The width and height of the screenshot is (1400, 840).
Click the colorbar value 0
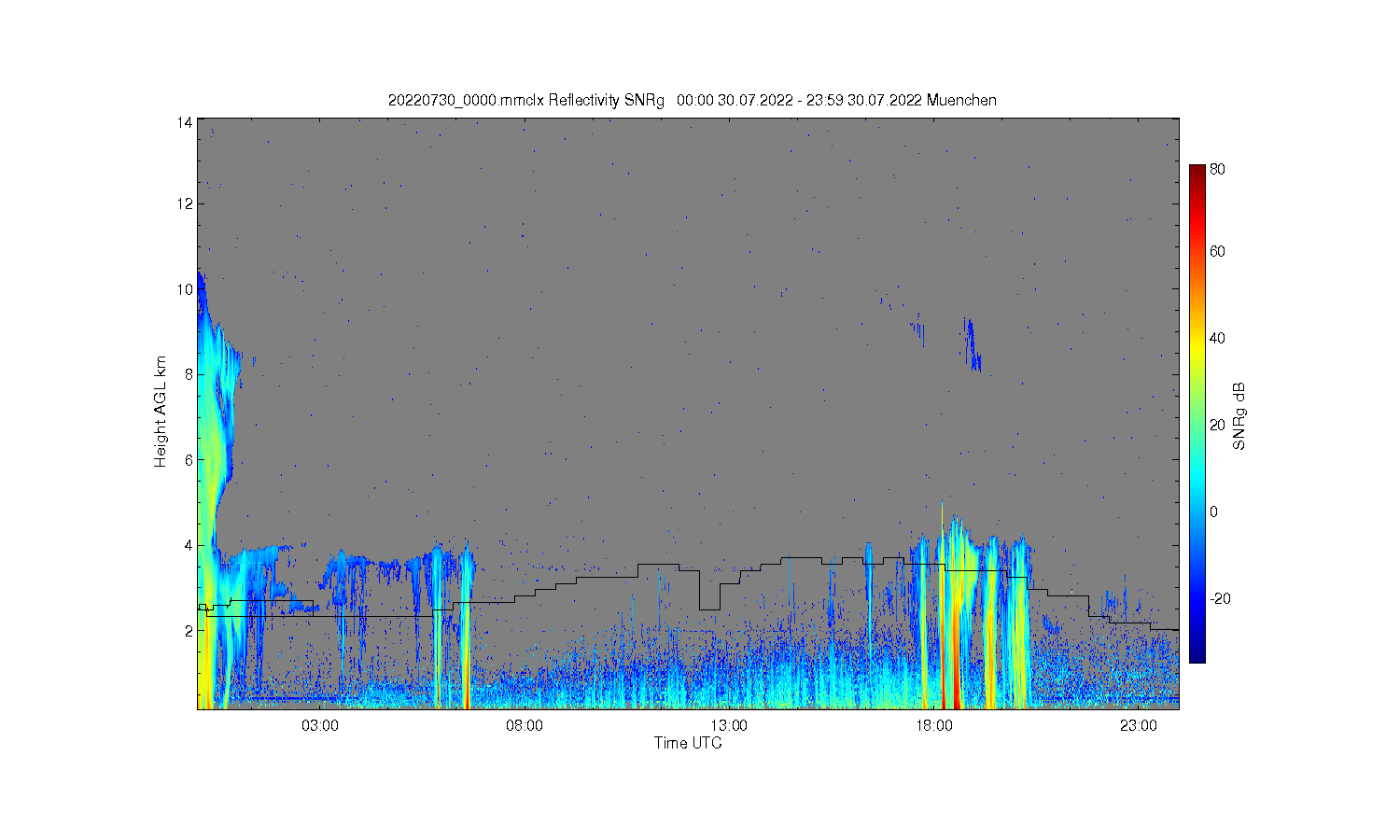pos(1213,511)
